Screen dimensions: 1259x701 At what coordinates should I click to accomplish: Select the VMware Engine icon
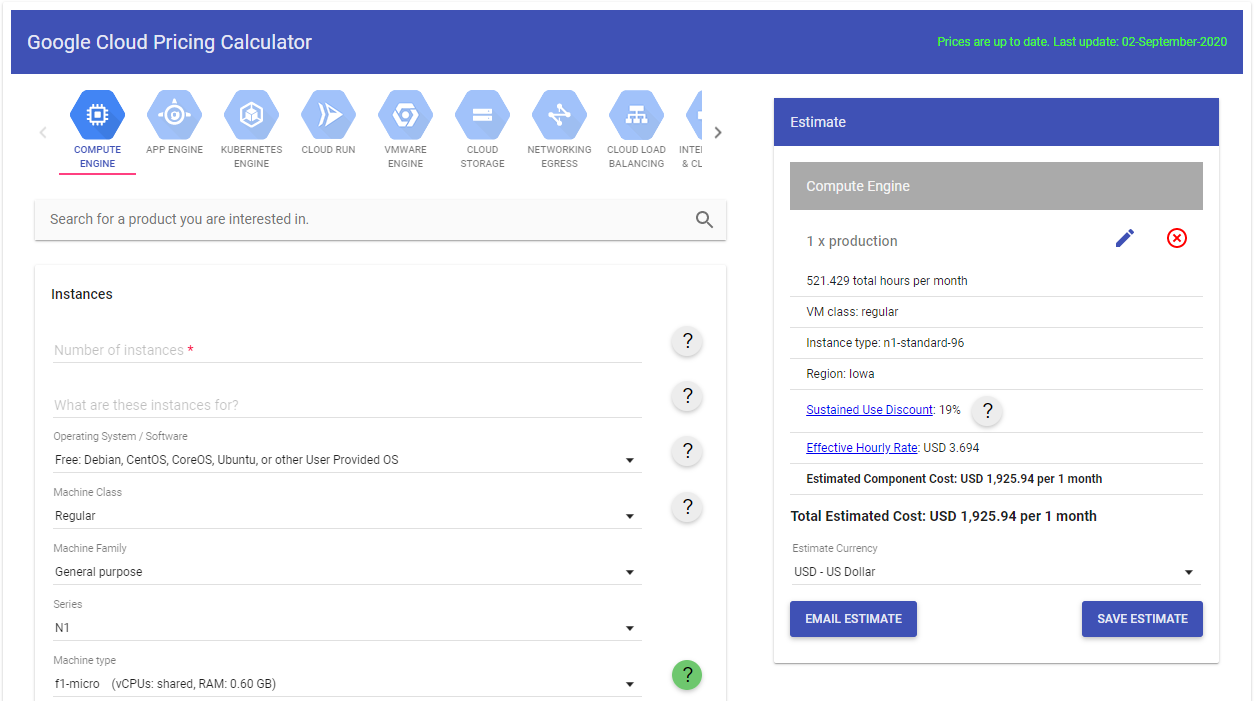(x=405, y=116)
